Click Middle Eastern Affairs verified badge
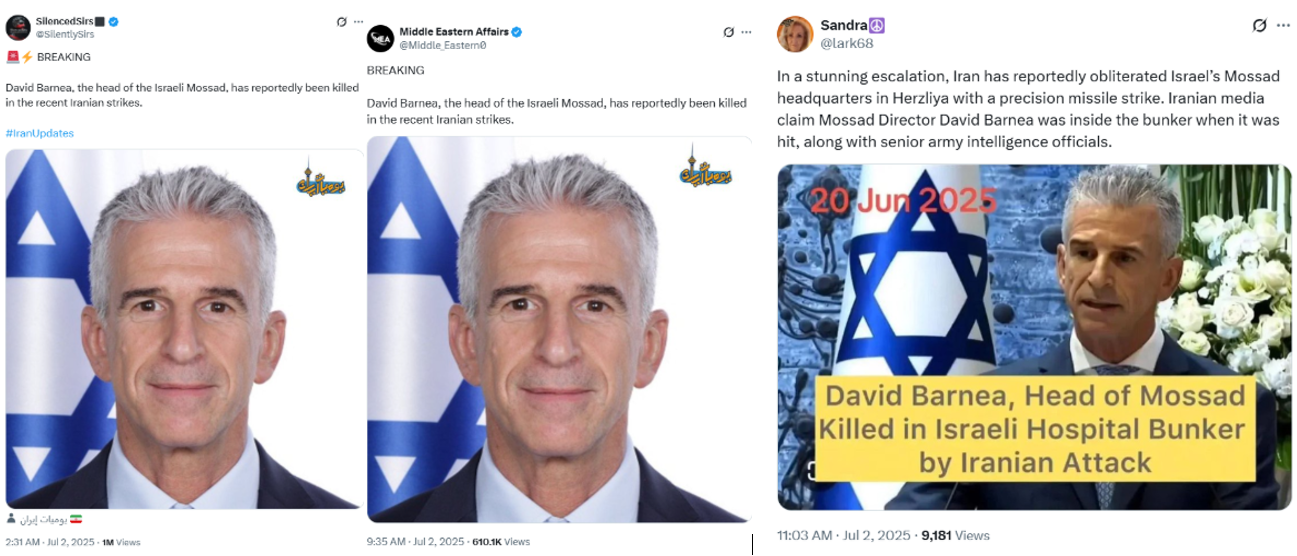Viewport: 1297px width, 556px height. click(x=516, y=32)
